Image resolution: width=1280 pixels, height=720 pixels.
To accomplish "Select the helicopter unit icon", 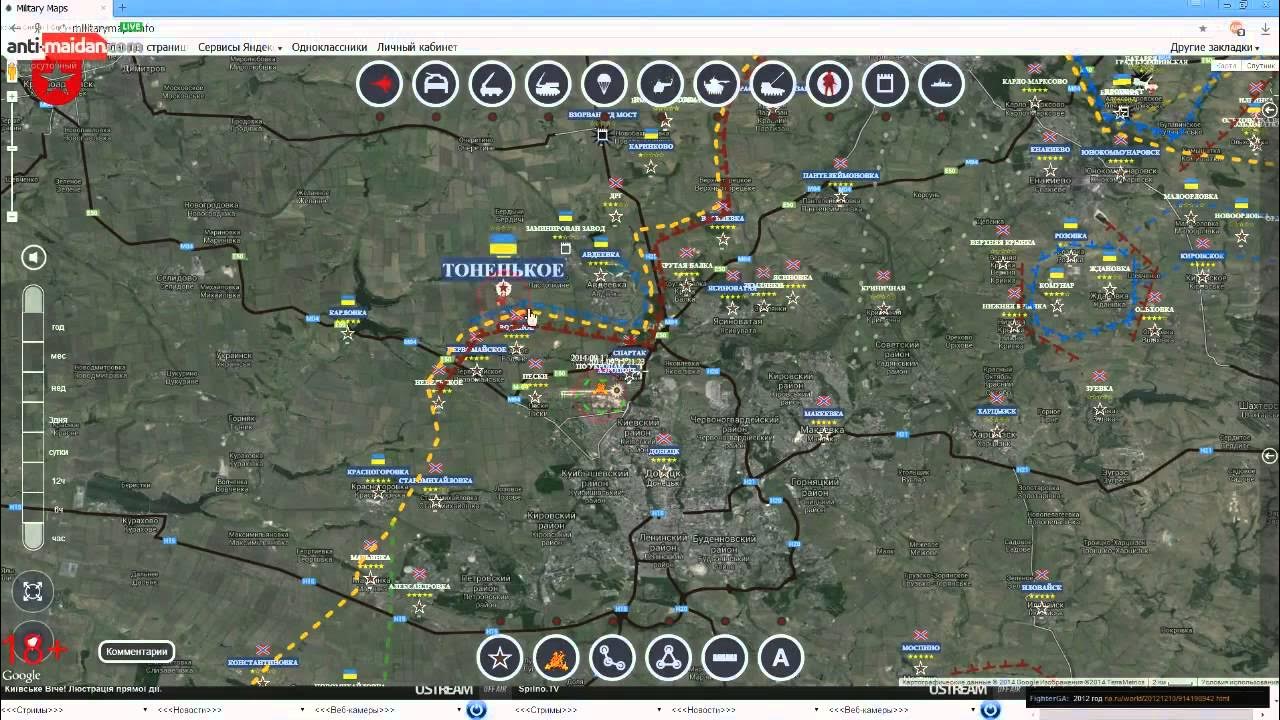I will tap(659, 85).
